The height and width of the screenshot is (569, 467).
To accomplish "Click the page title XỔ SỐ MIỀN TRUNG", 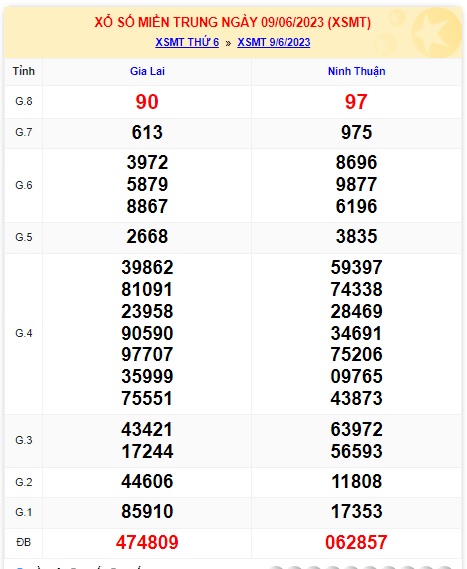I will (157, 22).
